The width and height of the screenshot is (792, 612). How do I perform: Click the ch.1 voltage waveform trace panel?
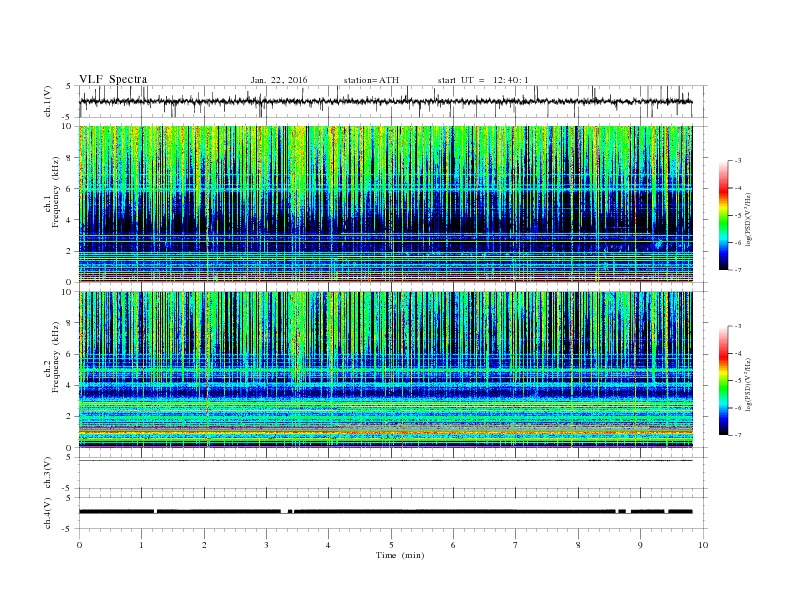(393, 101)
